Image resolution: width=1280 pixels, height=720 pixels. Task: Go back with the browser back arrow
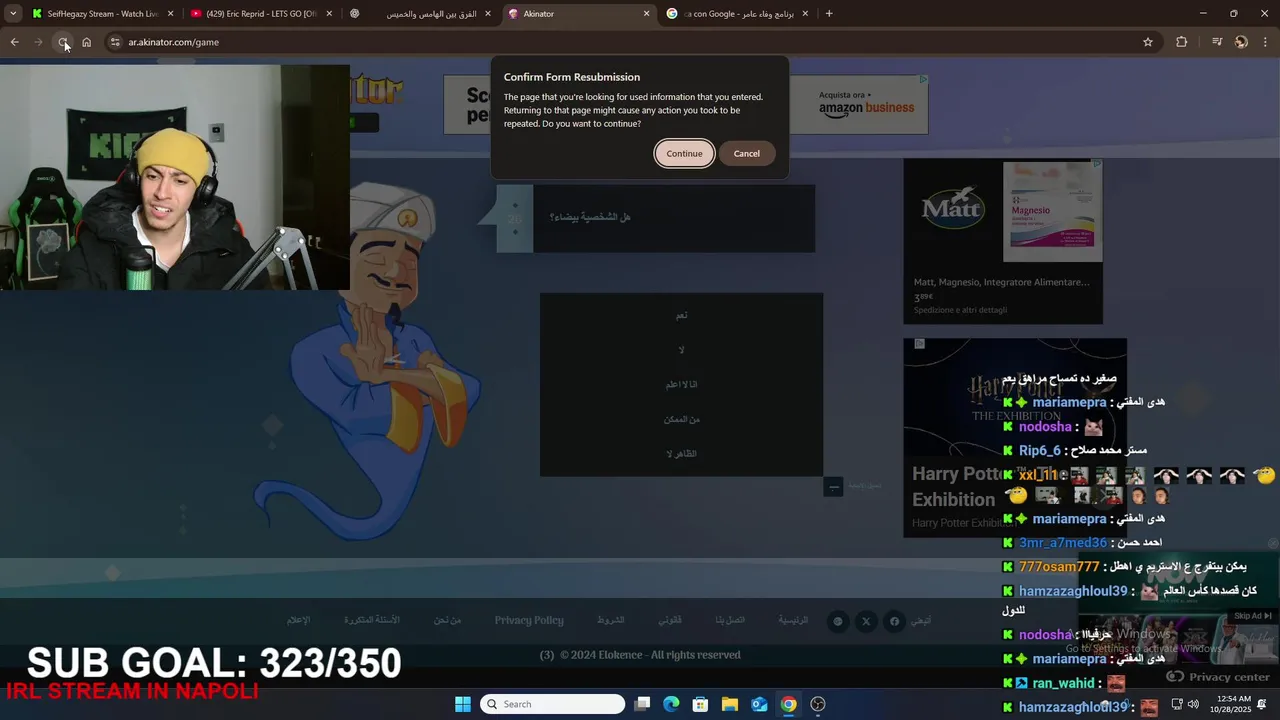tap(14, 42)
